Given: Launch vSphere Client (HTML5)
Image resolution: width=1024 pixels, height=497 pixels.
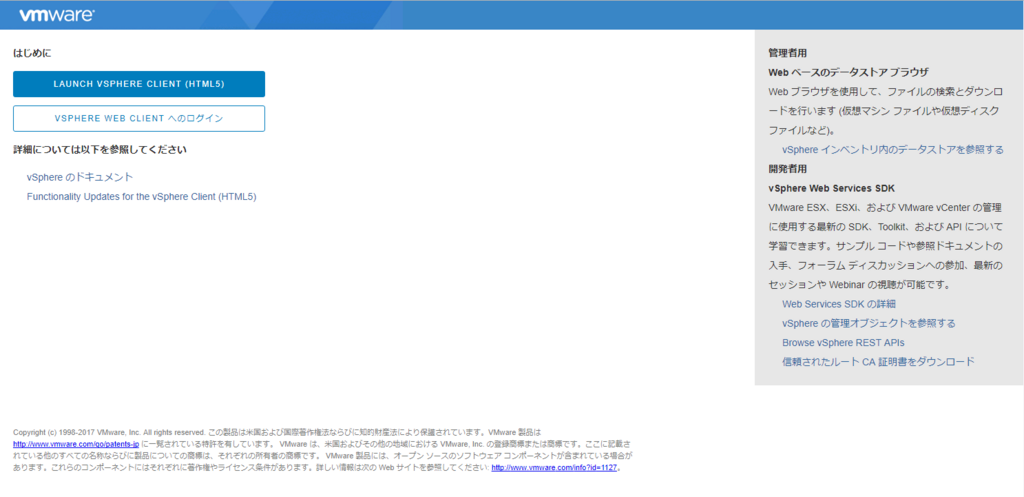Looking at the screenshot, I should coord(139,84).
